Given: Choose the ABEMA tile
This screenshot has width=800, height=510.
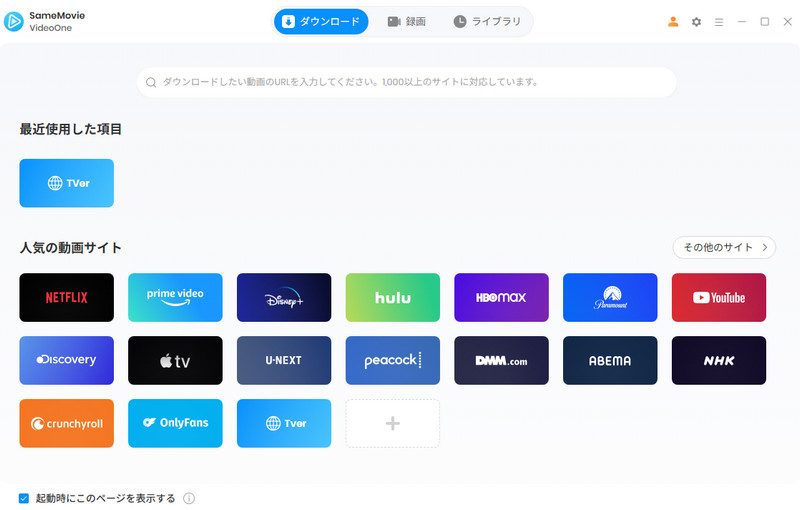Looking at the screenshot, I should pos(610,360).
